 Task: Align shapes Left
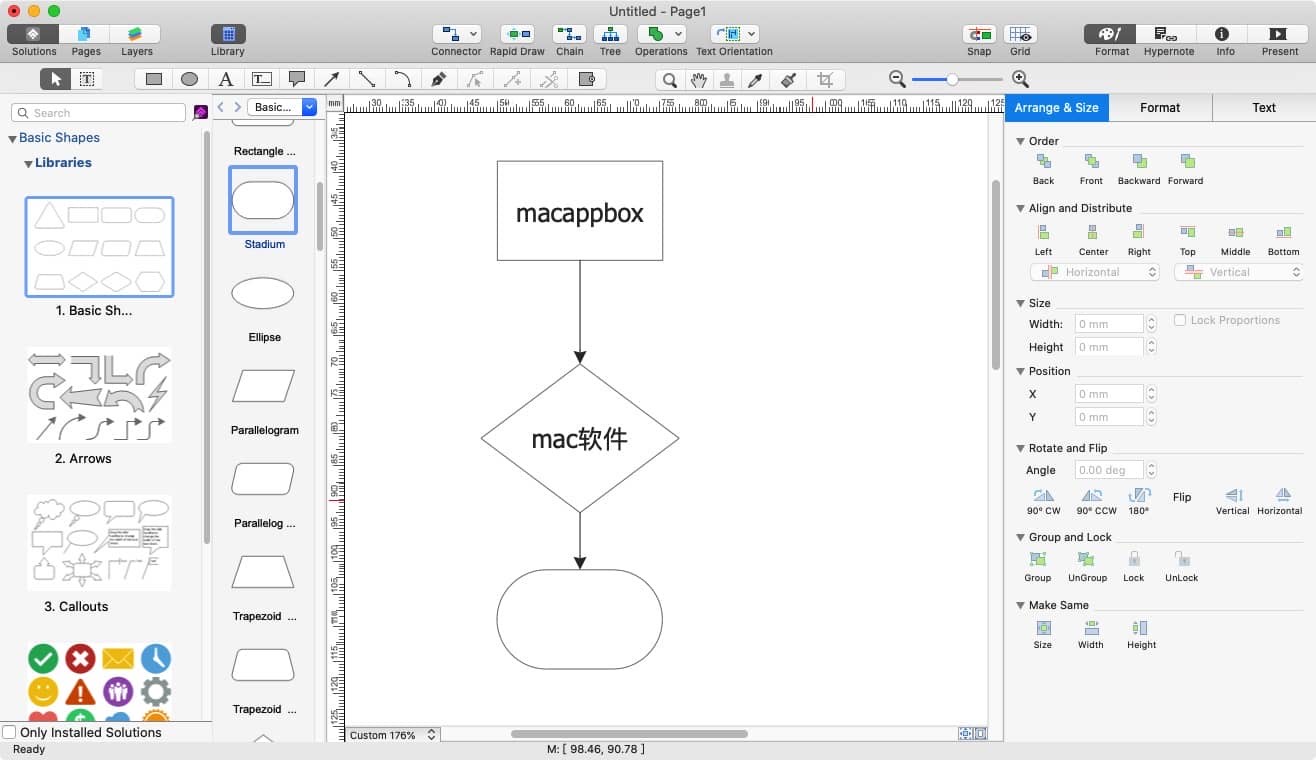pos(1043,240)
